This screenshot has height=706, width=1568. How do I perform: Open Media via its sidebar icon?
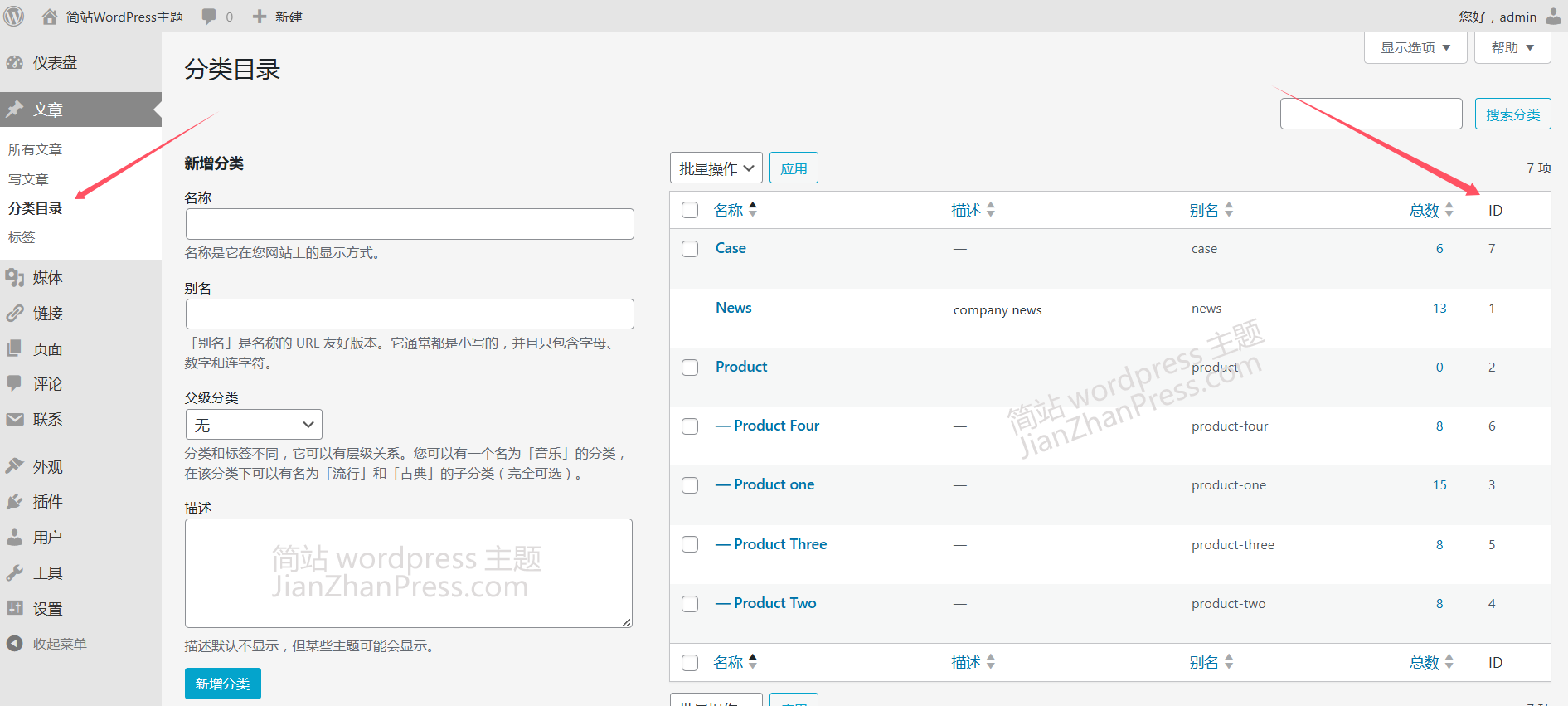pyautogui.click(x=15, y=278)
